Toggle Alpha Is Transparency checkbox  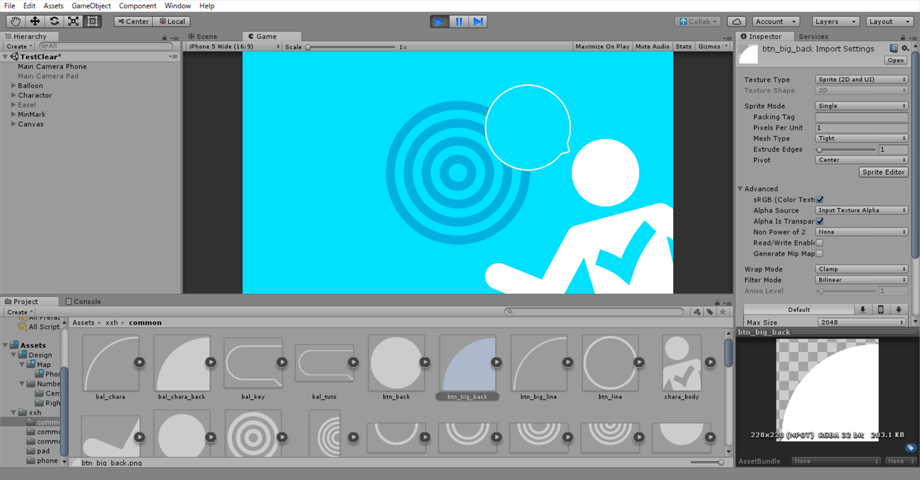click(820, 221)
